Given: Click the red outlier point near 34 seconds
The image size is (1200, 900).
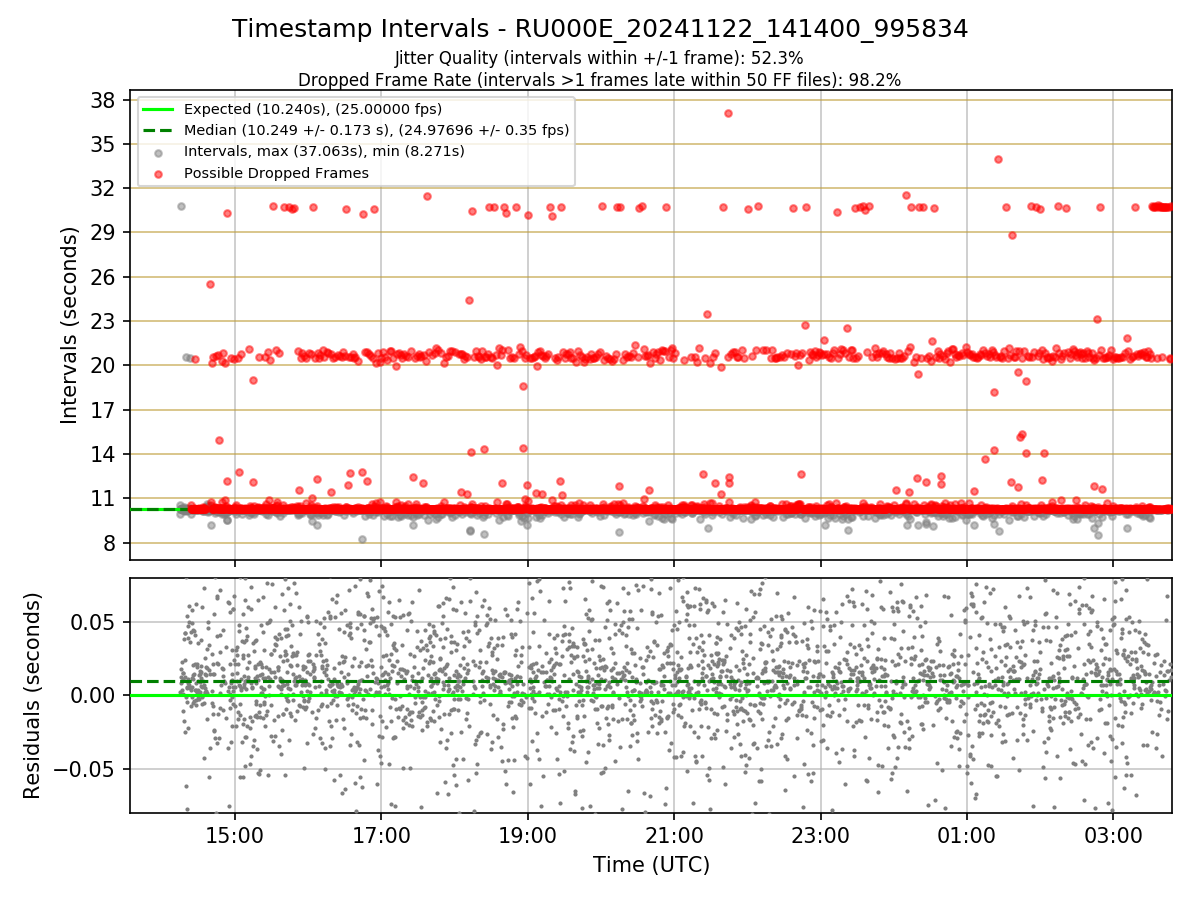Looking at the screenshot, I should coord(998,159).
